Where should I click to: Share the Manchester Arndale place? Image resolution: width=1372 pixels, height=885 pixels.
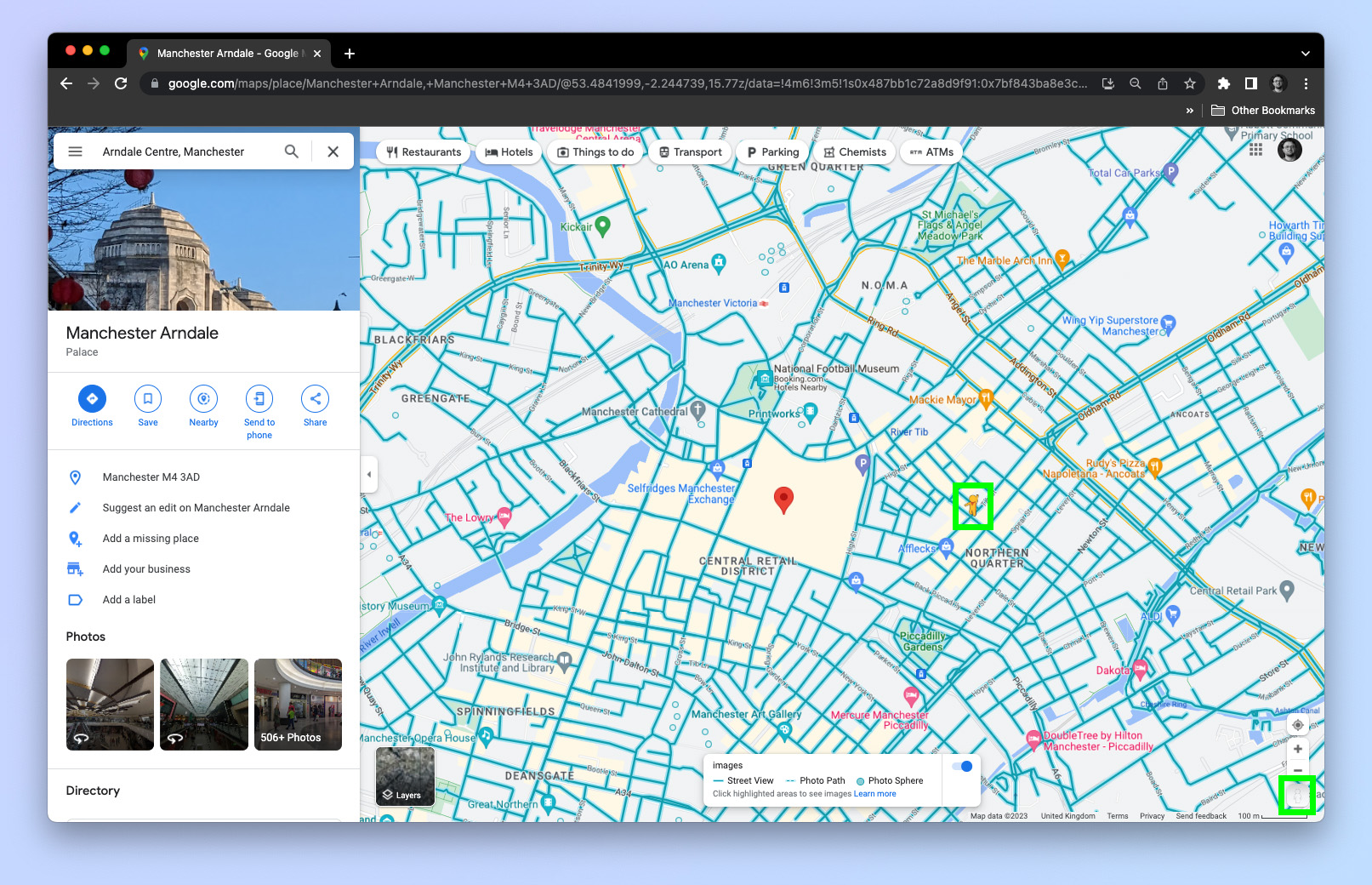click(x=315, y=399)
